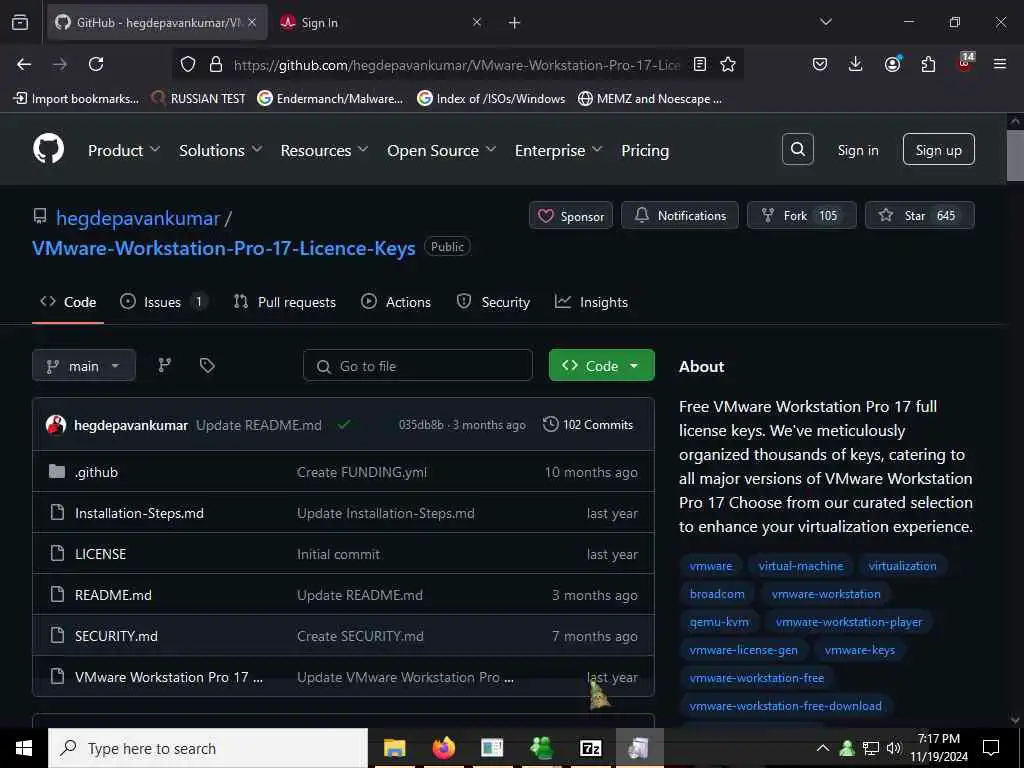1024x768 pixels.
Task: Fork the repository with Fork button
Action: (801, 216)
